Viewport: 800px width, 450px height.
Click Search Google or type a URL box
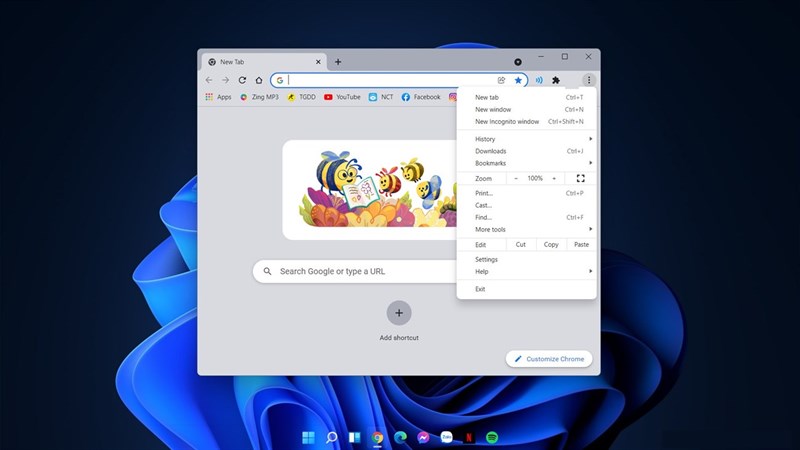pos(355,271)
